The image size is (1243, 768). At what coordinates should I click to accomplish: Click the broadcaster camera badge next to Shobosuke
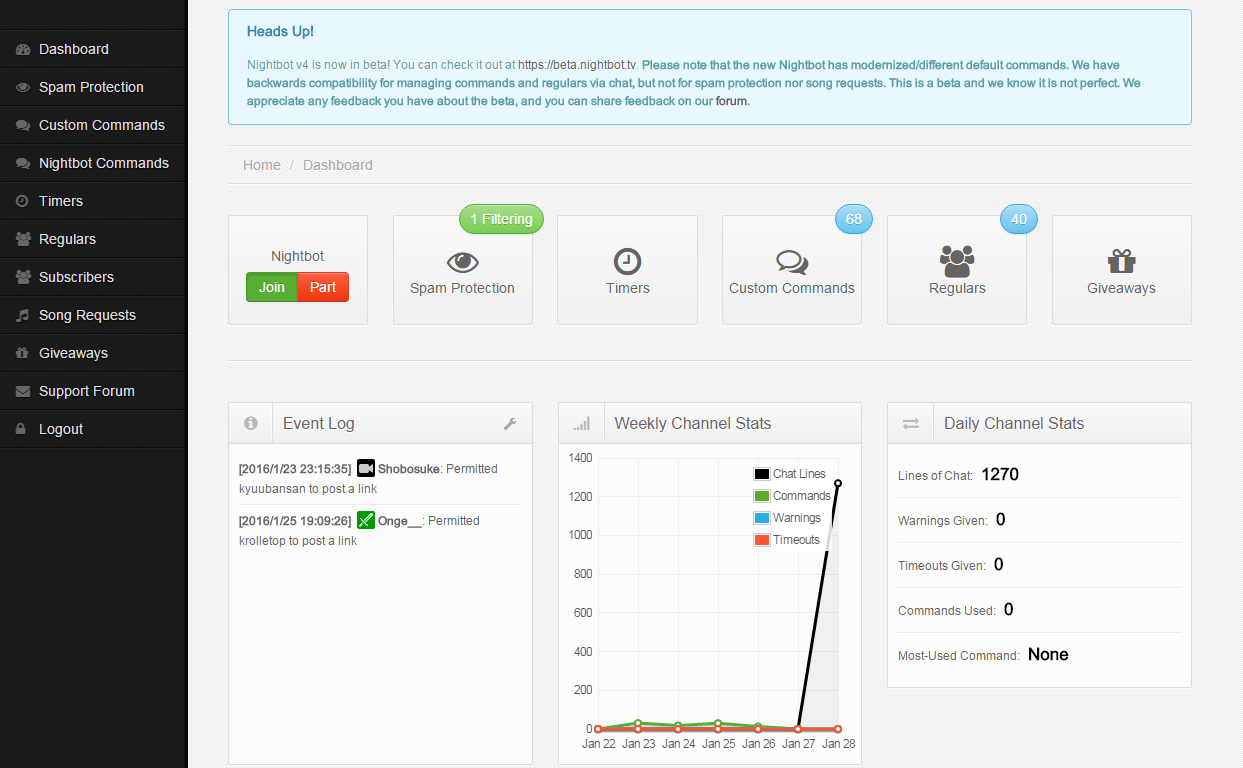366,468
